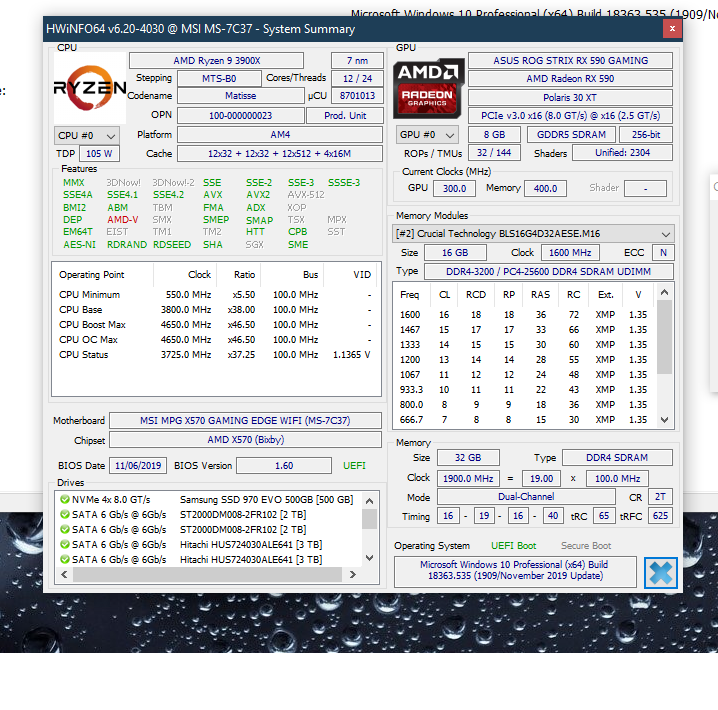
Task: Click the memory timings vertical scrollbar thumb
Action: point(665,338)
